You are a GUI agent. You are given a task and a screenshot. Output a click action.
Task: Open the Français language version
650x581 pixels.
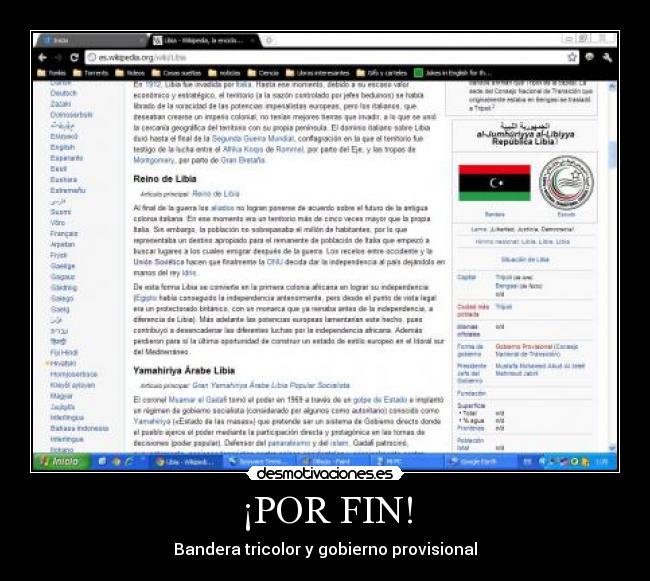point(64,234)
